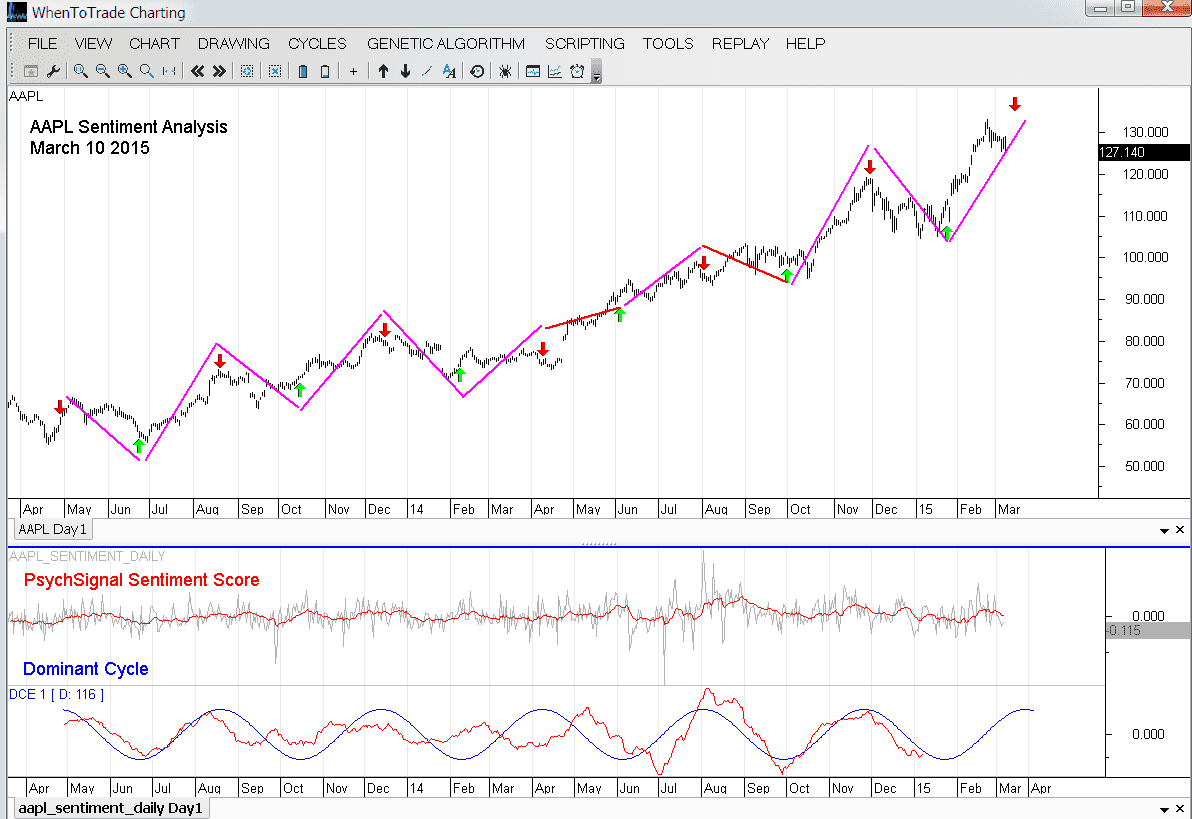Screen dimensions: 1192x819
Task: Select the down arrow signal toolbar icon
Action: 404,70
